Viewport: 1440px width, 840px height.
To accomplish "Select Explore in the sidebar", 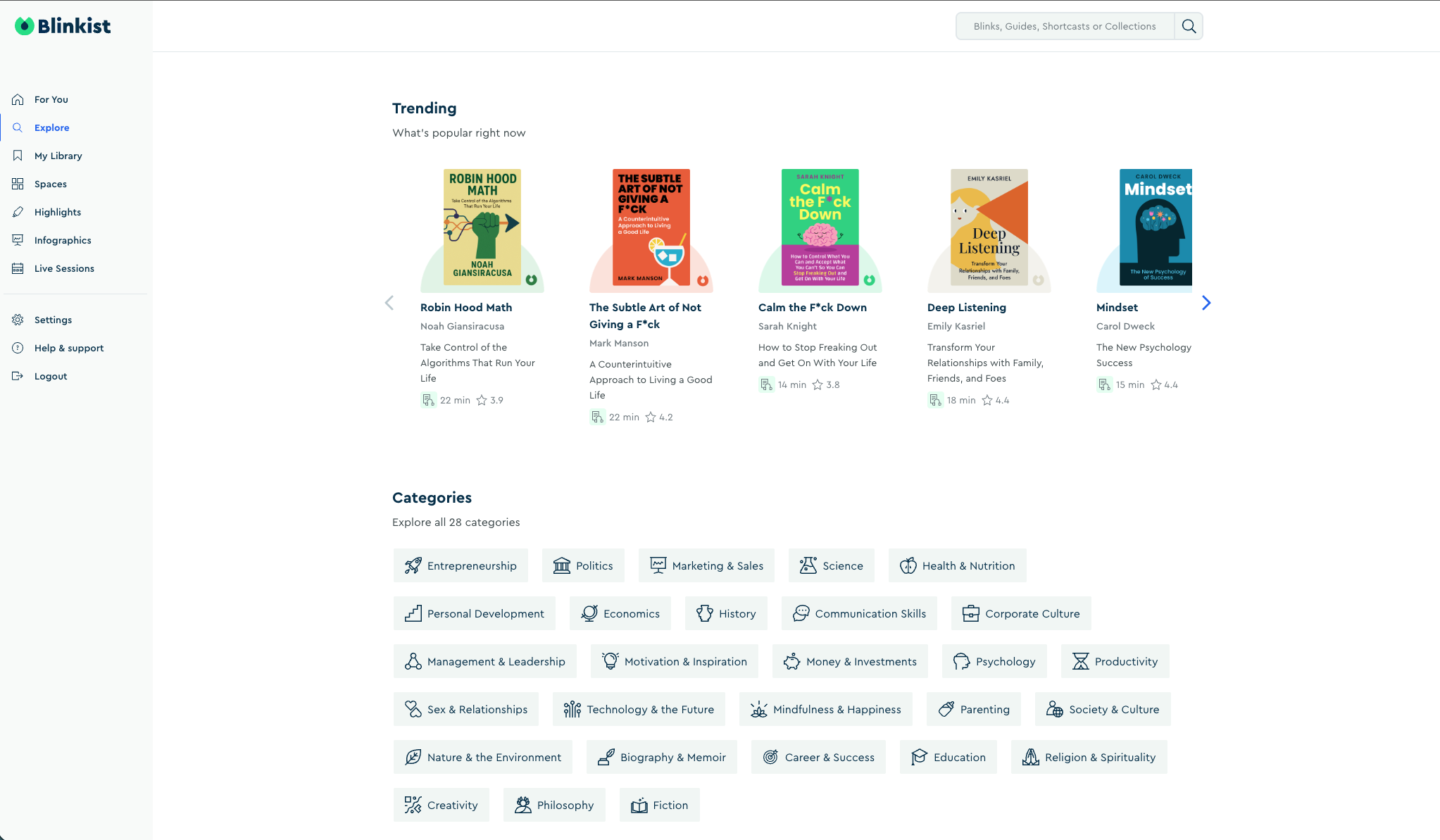I will [x=51, y=127].
